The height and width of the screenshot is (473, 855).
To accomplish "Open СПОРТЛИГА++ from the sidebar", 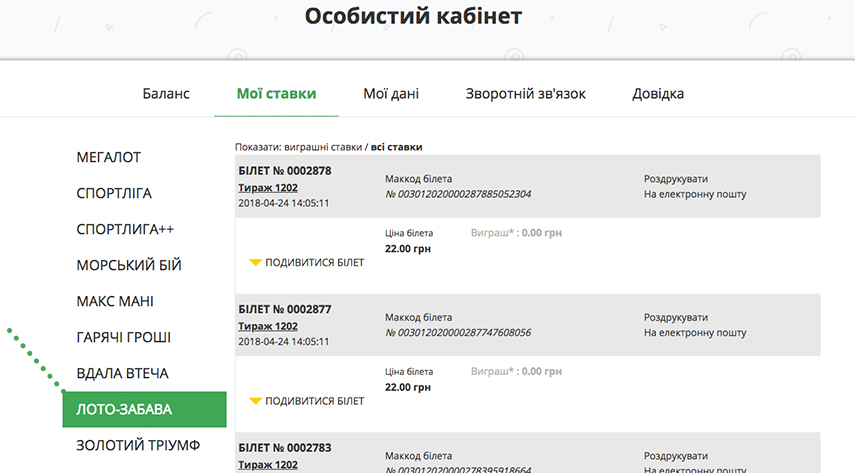I will [x=125, y=230].
